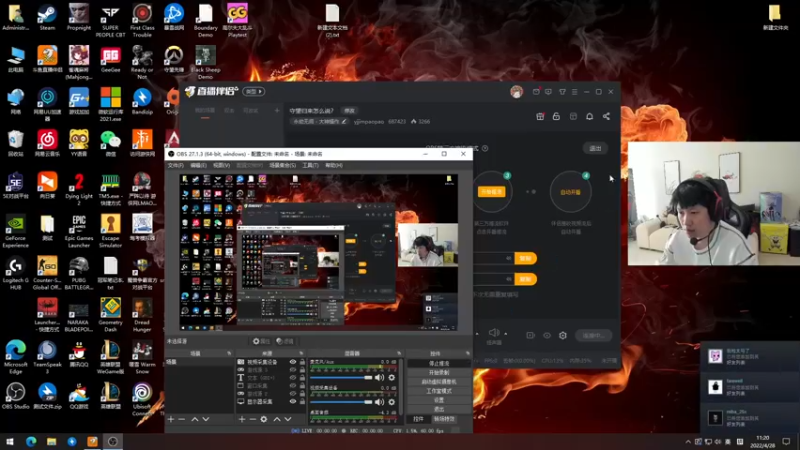This screenshot has width=800, height=450.
Task: Open Windows Start menu
Action: (x=10, y=441)
